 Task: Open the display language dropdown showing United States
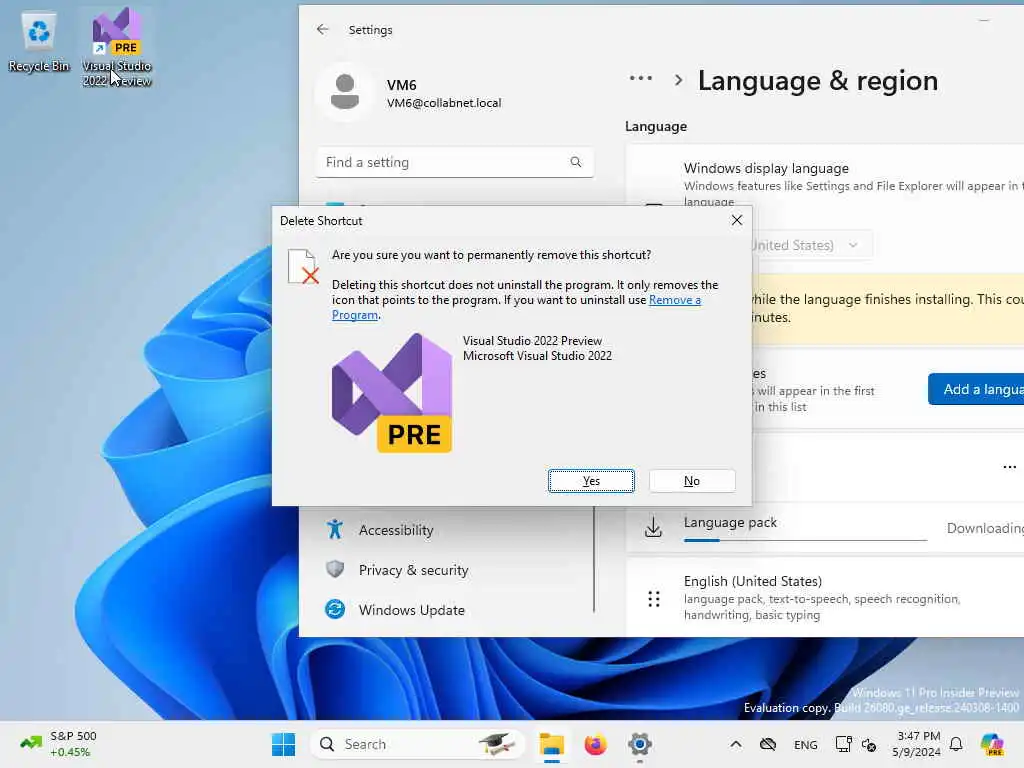(x=812, y=245)
